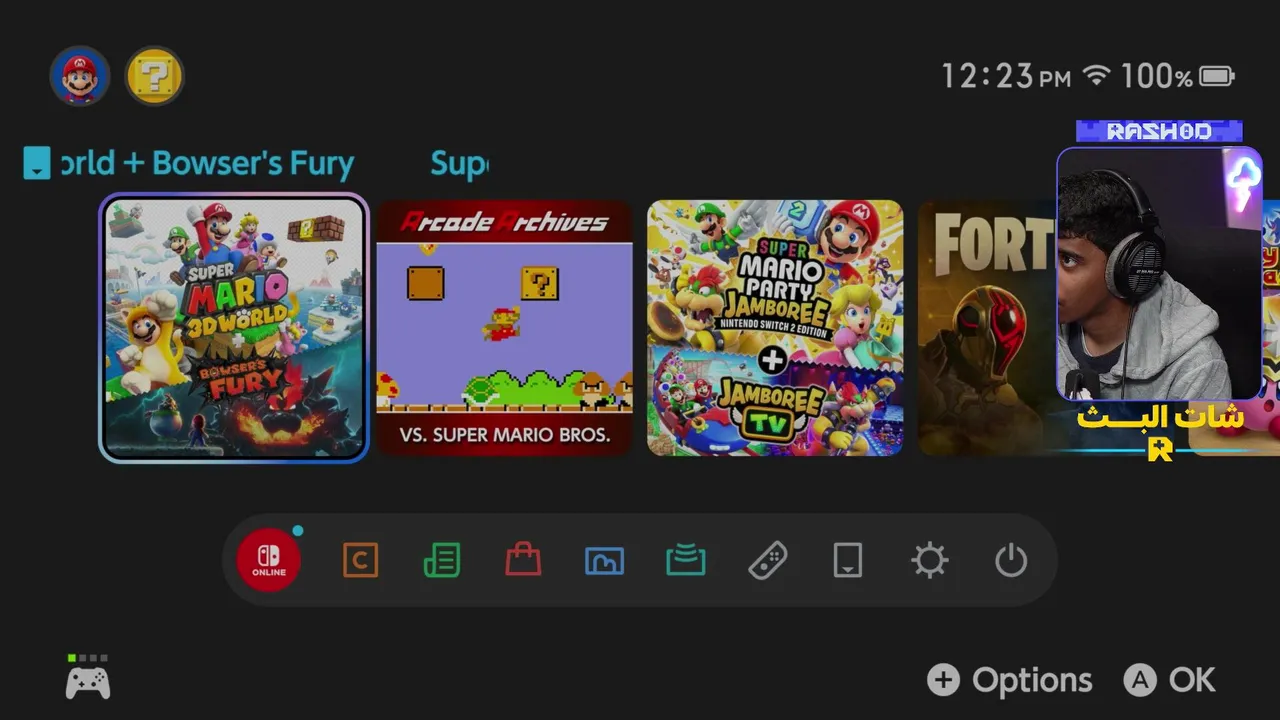Open GameChat C icon
The image size is (1280, 720).
360,560
